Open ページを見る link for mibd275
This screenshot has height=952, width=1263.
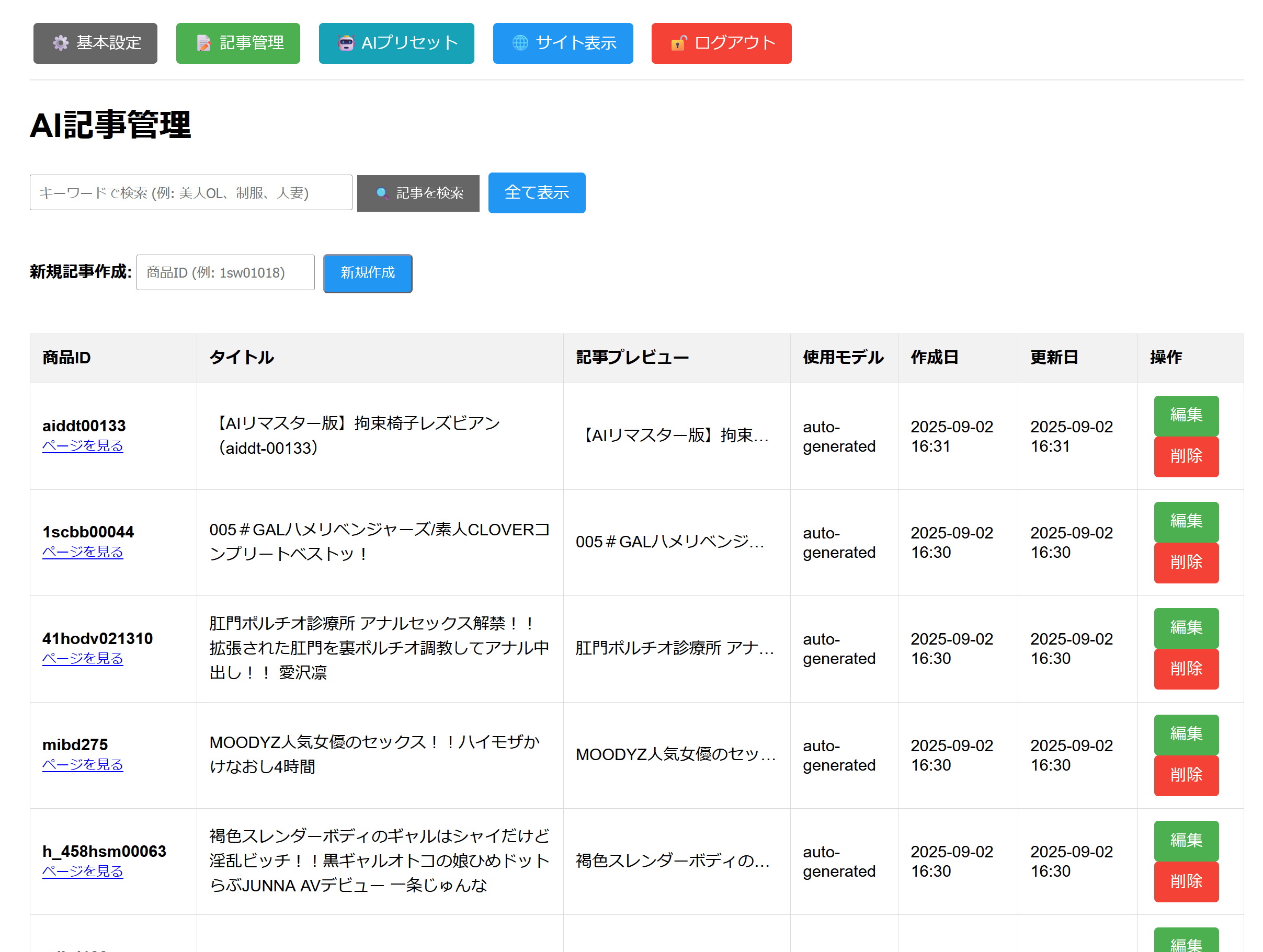click(x=83, y=765)
